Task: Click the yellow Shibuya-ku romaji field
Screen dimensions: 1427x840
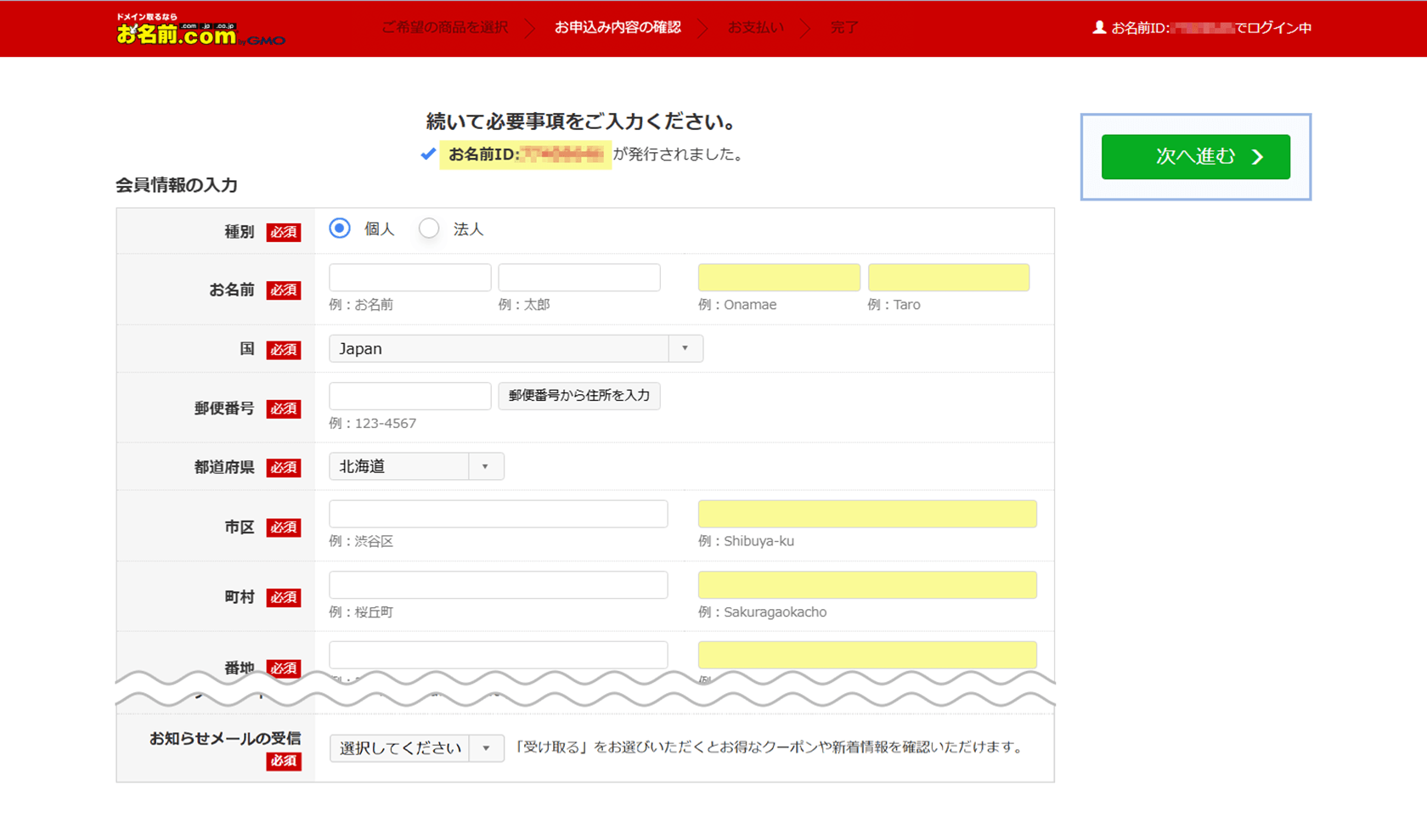Action: coord(866,514)
